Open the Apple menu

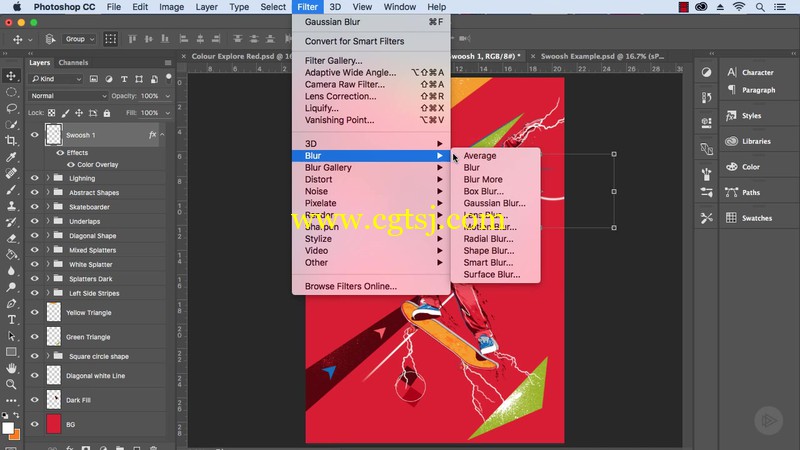click(17, 7)
